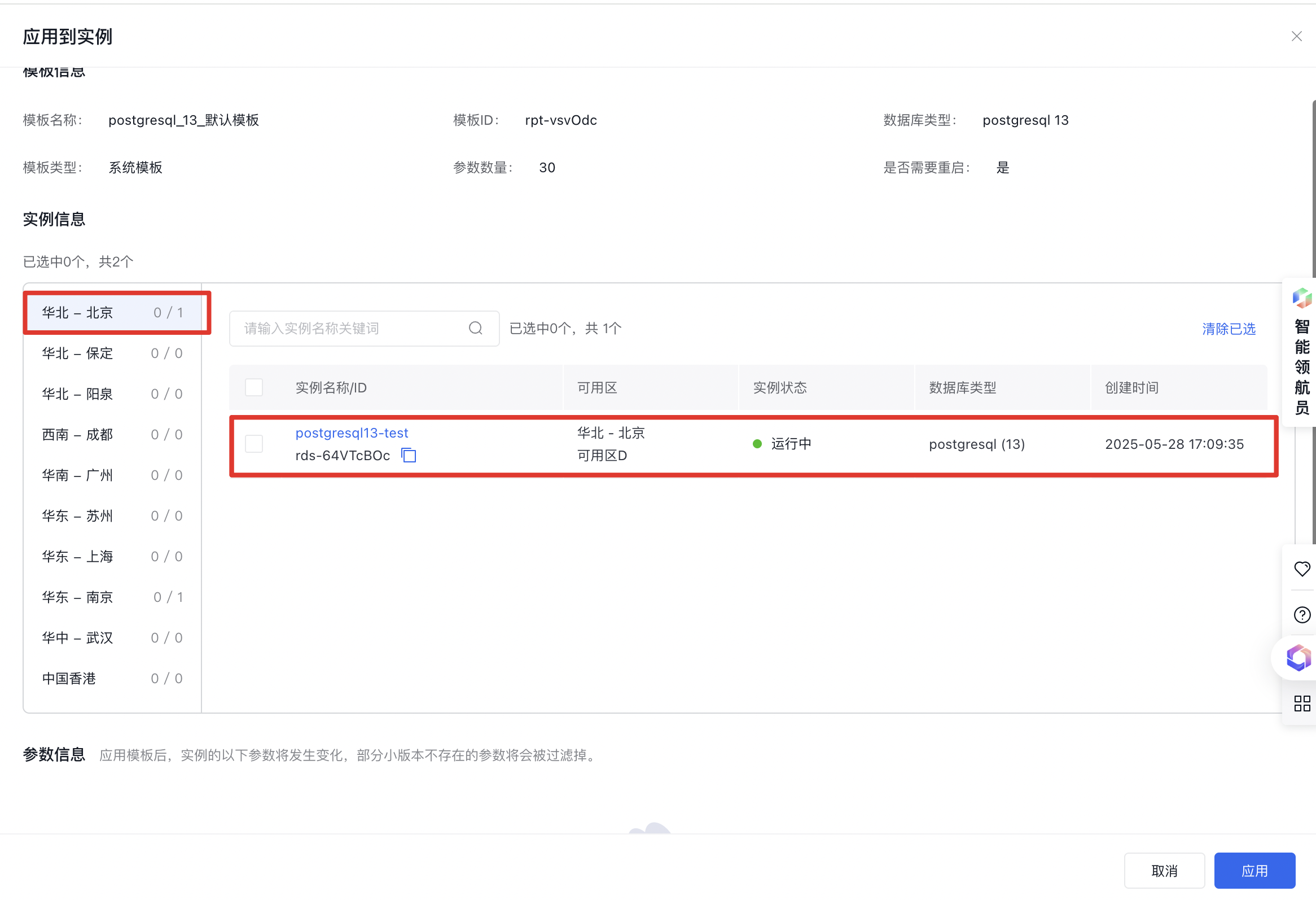Image resolution: width=1316 pixels, height=900 pixels.
Task: Open the help question mark icon
Action: (1302, 615)
